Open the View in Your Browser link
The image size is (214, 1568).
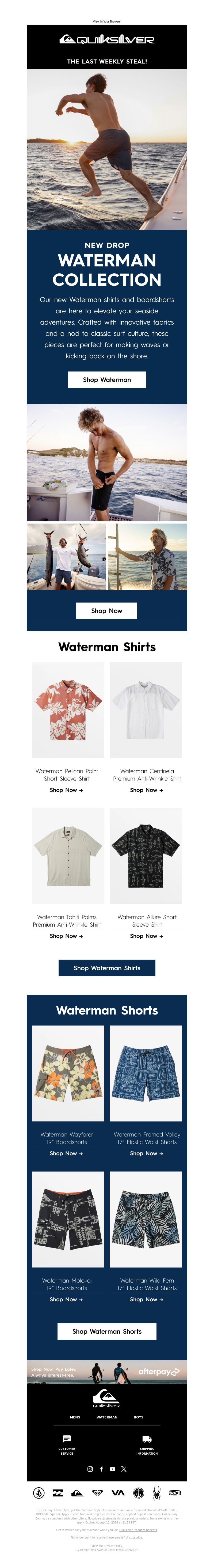point(107,21)
